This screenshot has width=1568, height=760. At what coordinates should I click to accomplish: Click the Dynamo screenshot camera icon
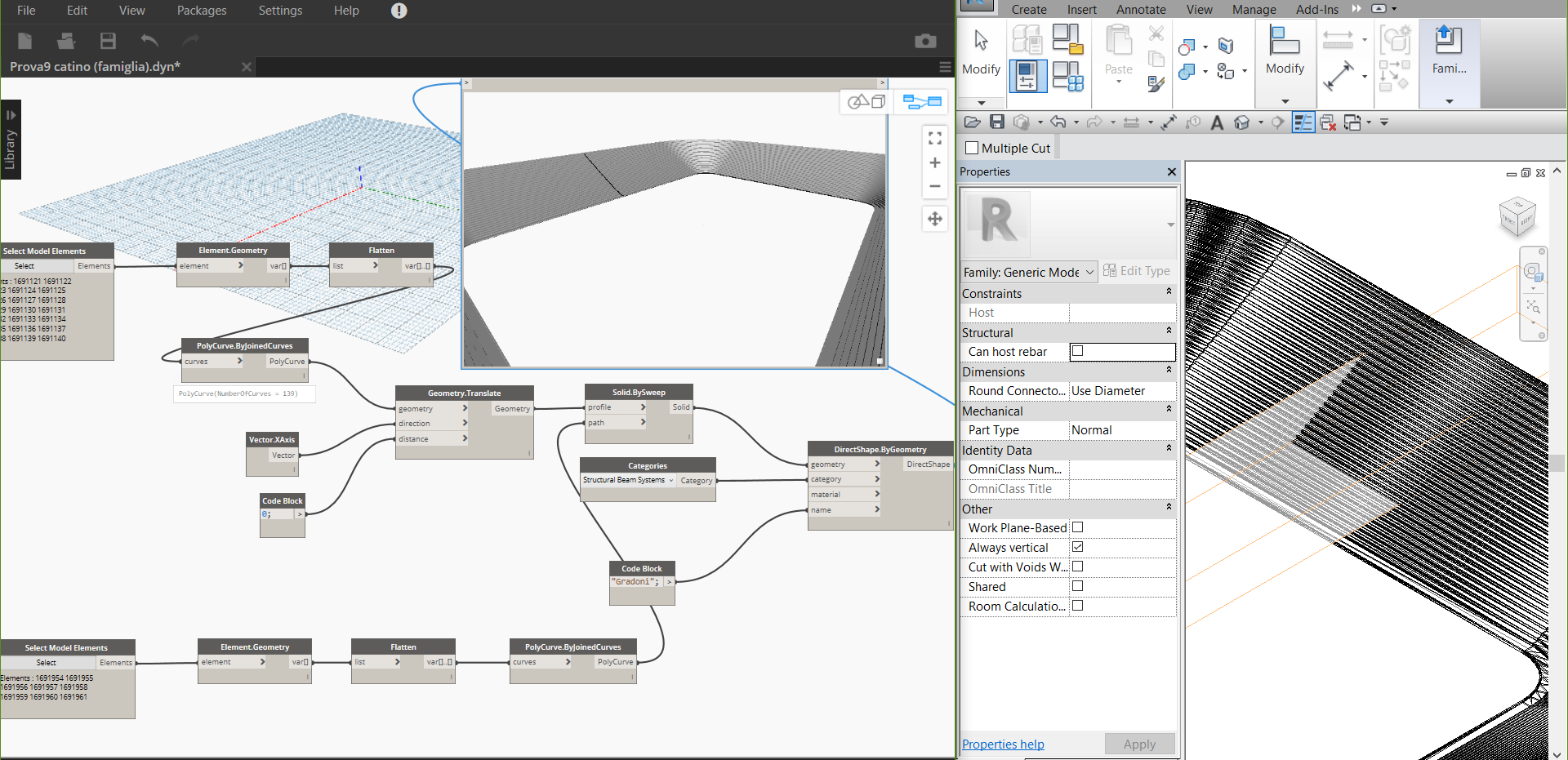pos(924,41)
